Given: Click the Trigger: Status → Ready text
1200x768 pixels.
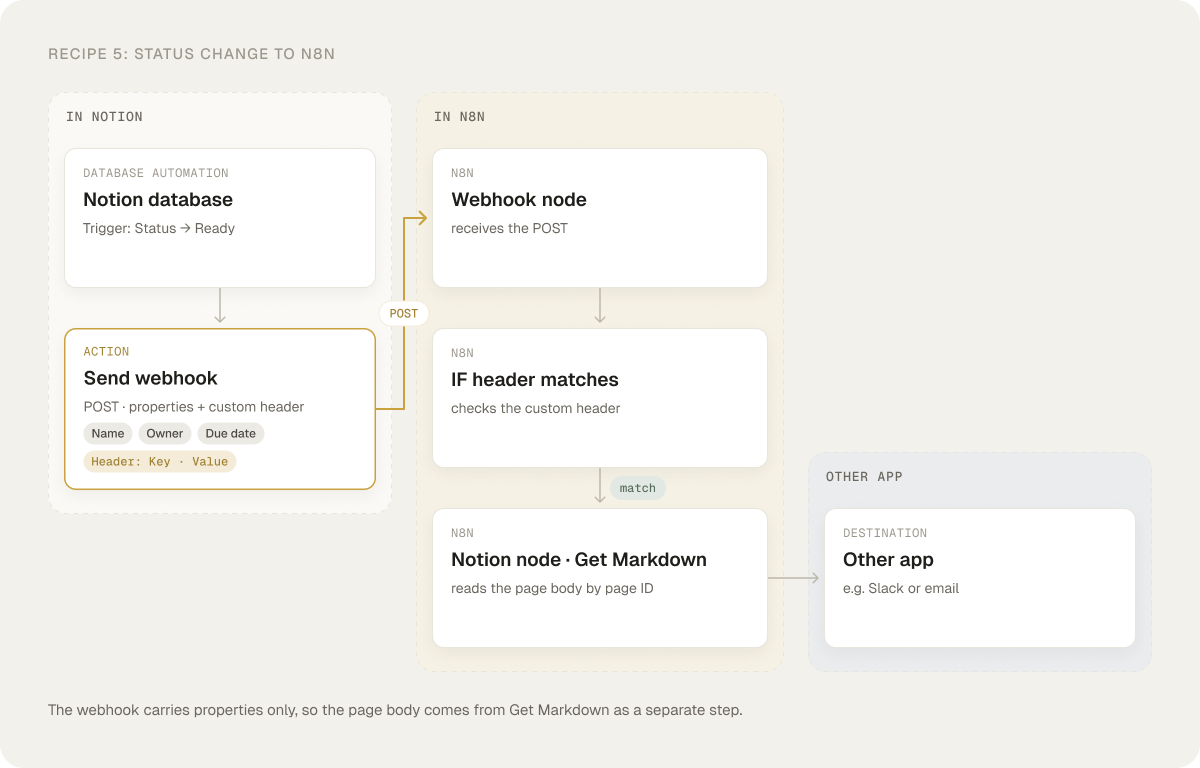Looking at the screenshot, I should point(159,228).
